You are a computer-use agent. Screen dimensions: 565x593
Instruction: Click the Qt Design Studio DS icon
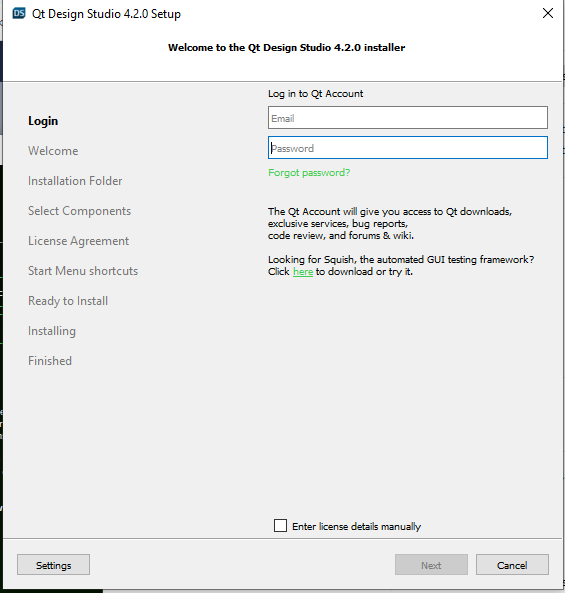[19, 14]
